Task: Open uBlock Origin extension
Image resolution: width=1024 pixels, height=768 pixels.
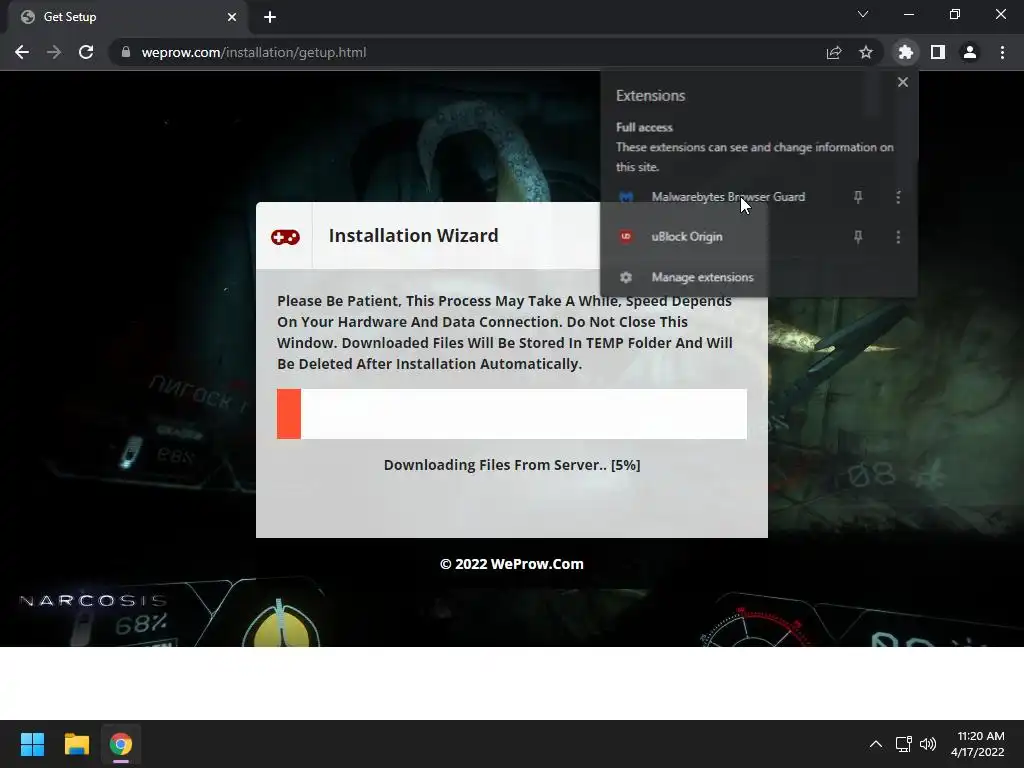Action: point(686,237)
